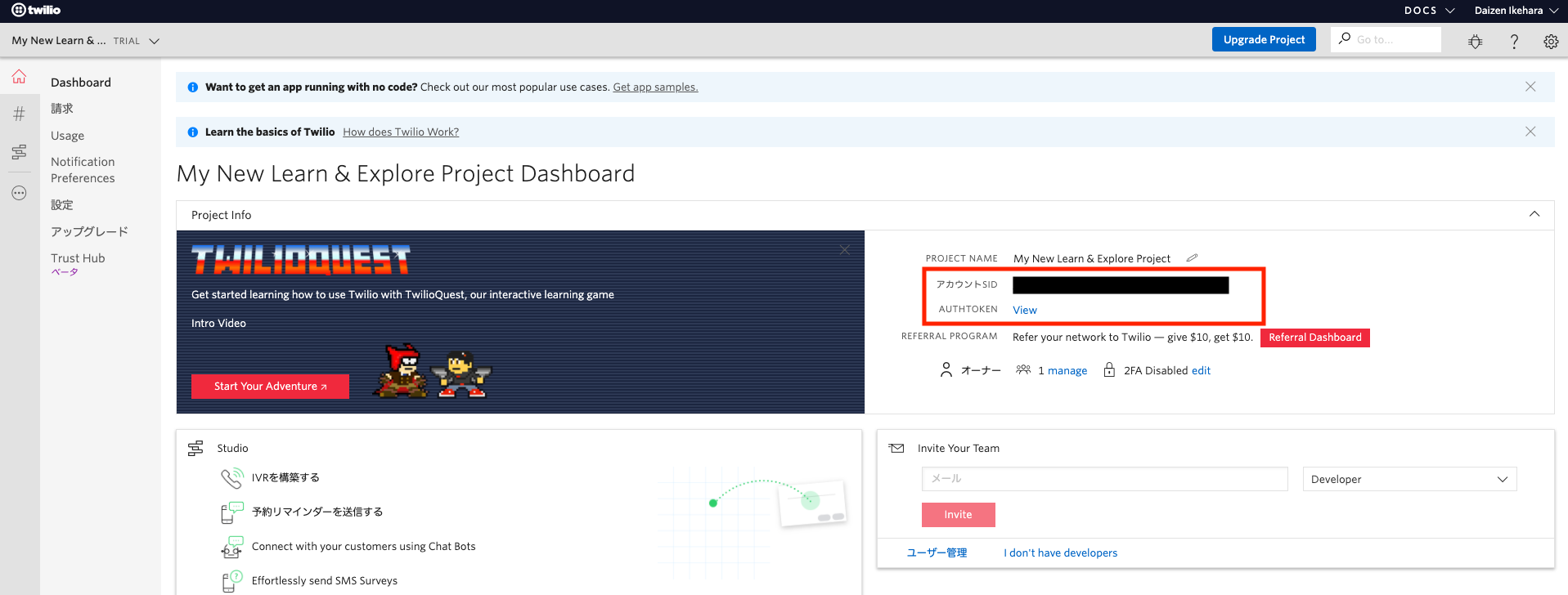The width and height of the screenshot is (1568, 595).
Task: Click the Intro Video link
Action: click(x=218, y=324)
